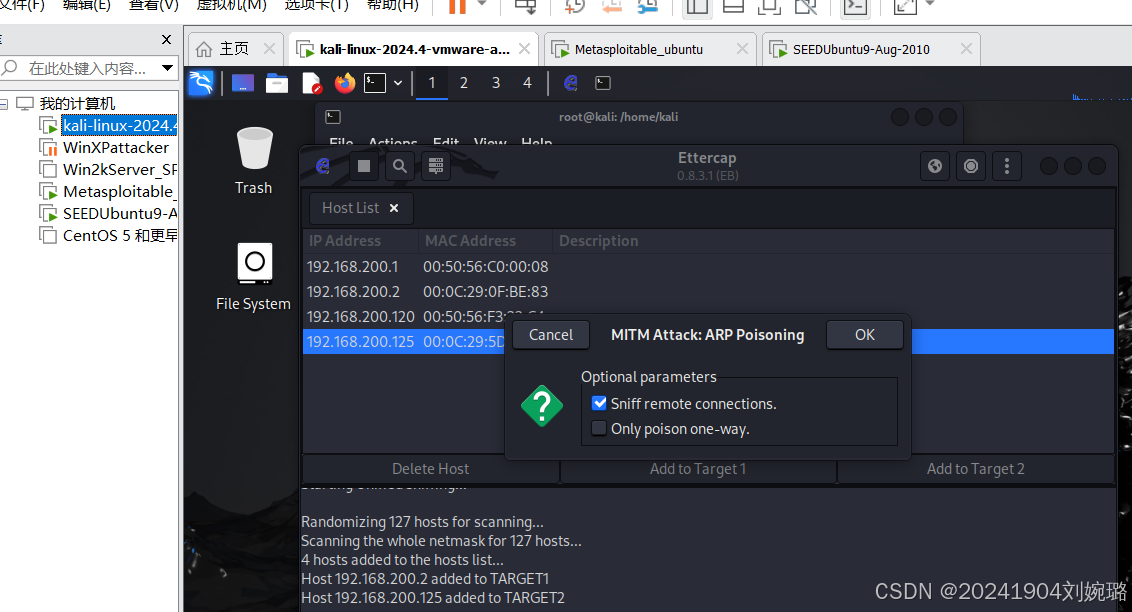Close the SEEDUbuntu9-Aug-2010 VM tab
This screenshot has width=1132, height=612.
pyautogui.click(x=966, y=48)
